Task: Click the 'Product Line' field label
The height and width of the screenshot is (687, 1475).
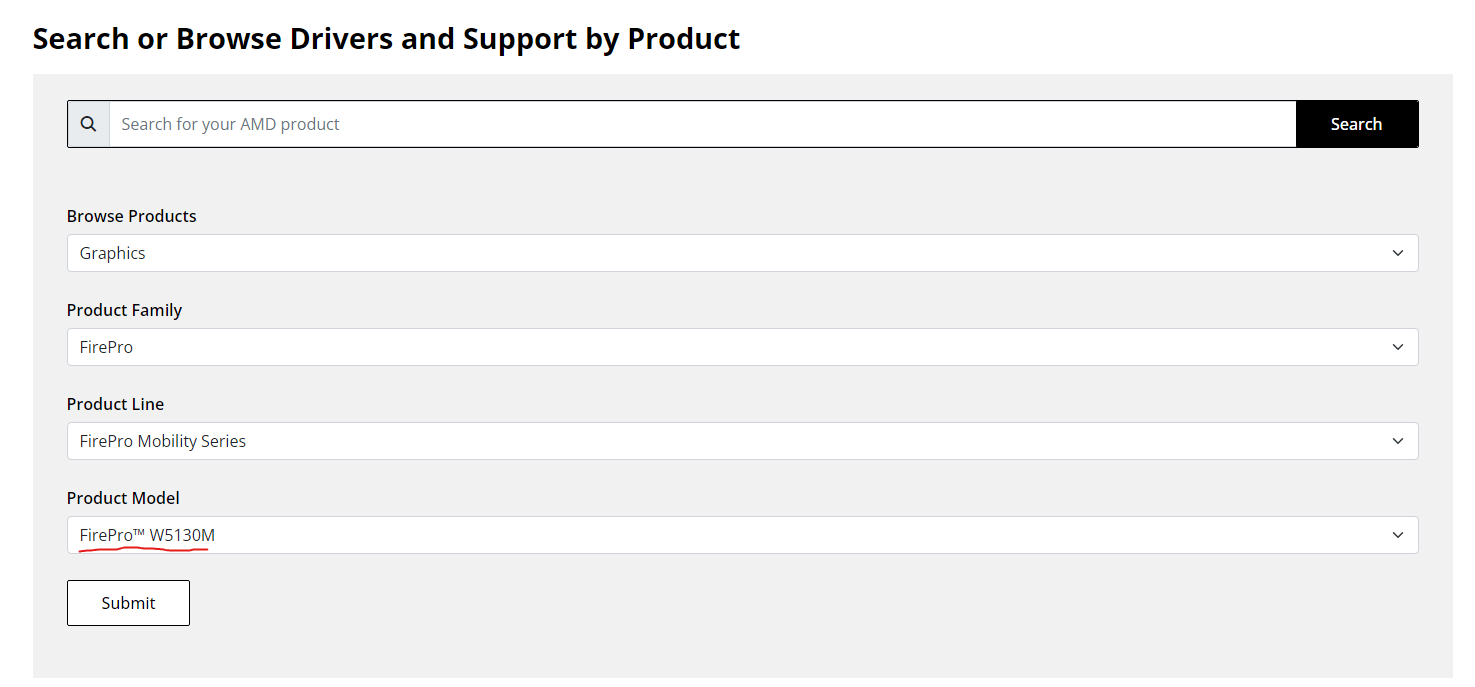Action: [115, 404]
